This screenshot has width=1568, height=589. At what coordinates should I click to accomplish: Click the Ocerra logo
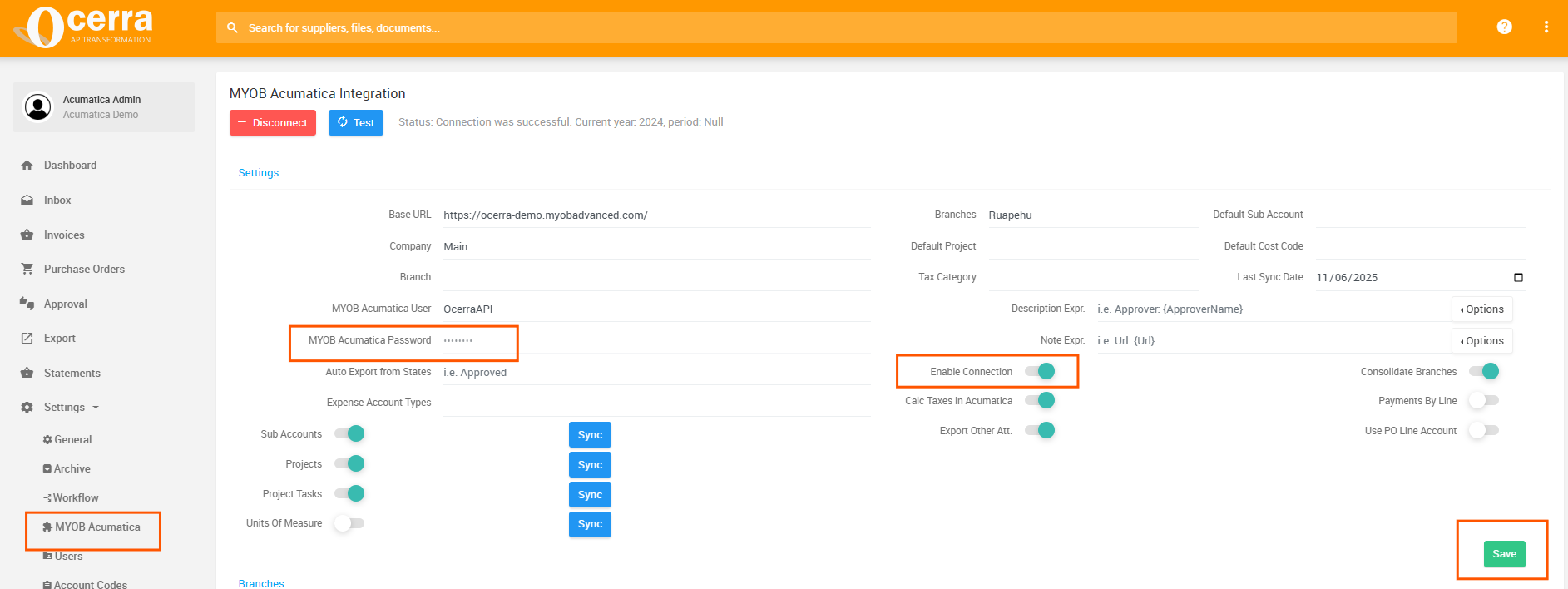(x=83, y=27)
